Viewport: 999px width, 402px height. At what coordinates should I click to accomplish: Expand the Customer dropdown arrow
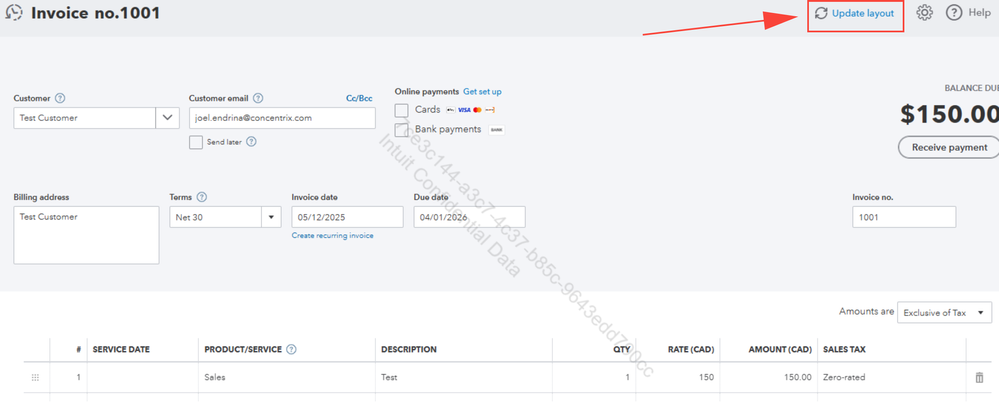[x=168, y=118]
